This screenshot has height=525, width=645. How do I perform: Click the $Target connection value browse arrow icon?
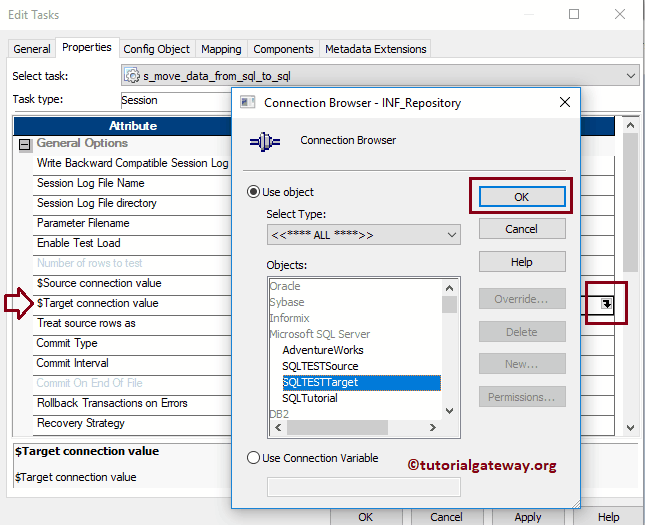(x=606, y=304)
